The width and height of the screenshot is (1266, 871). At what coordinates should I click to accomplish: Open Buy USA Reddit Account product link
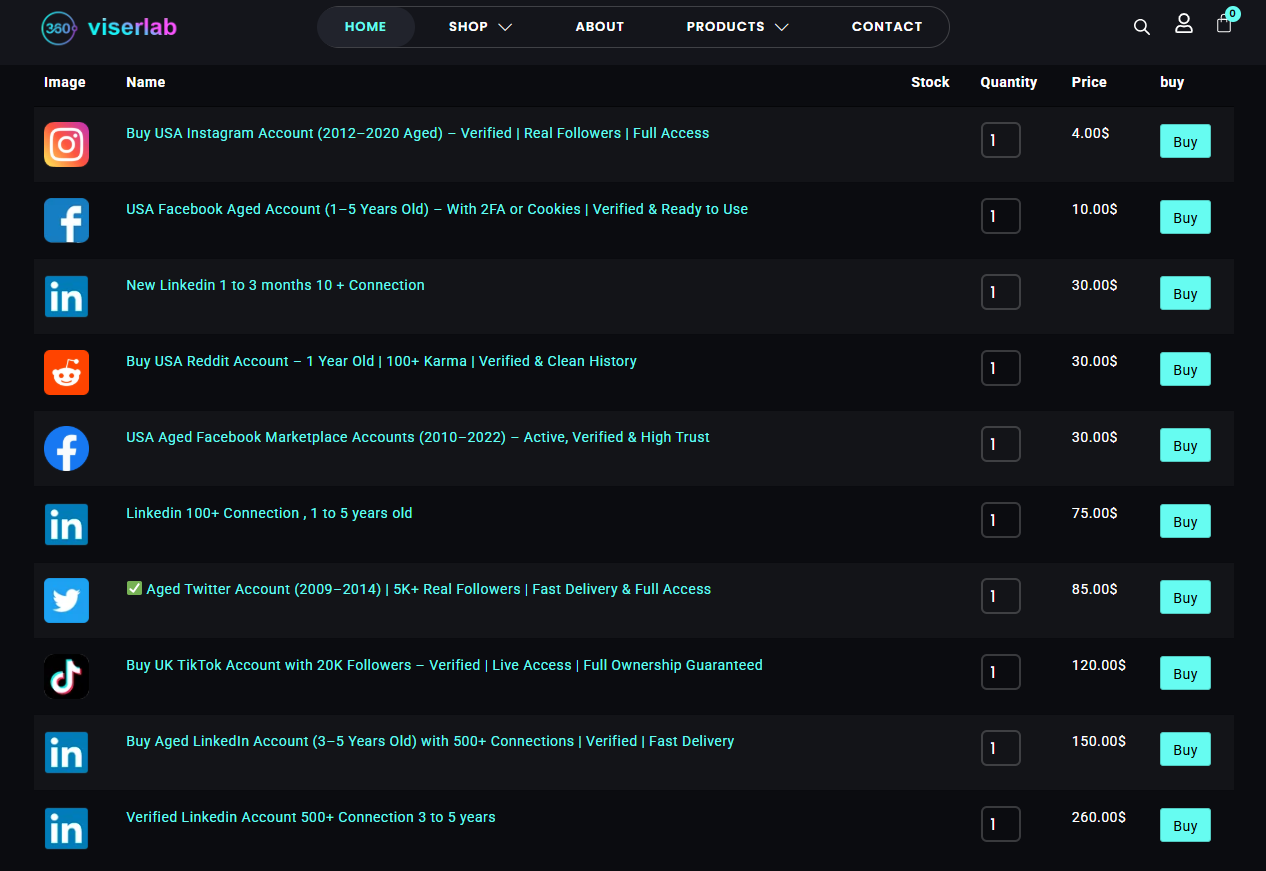pos(381,361)
